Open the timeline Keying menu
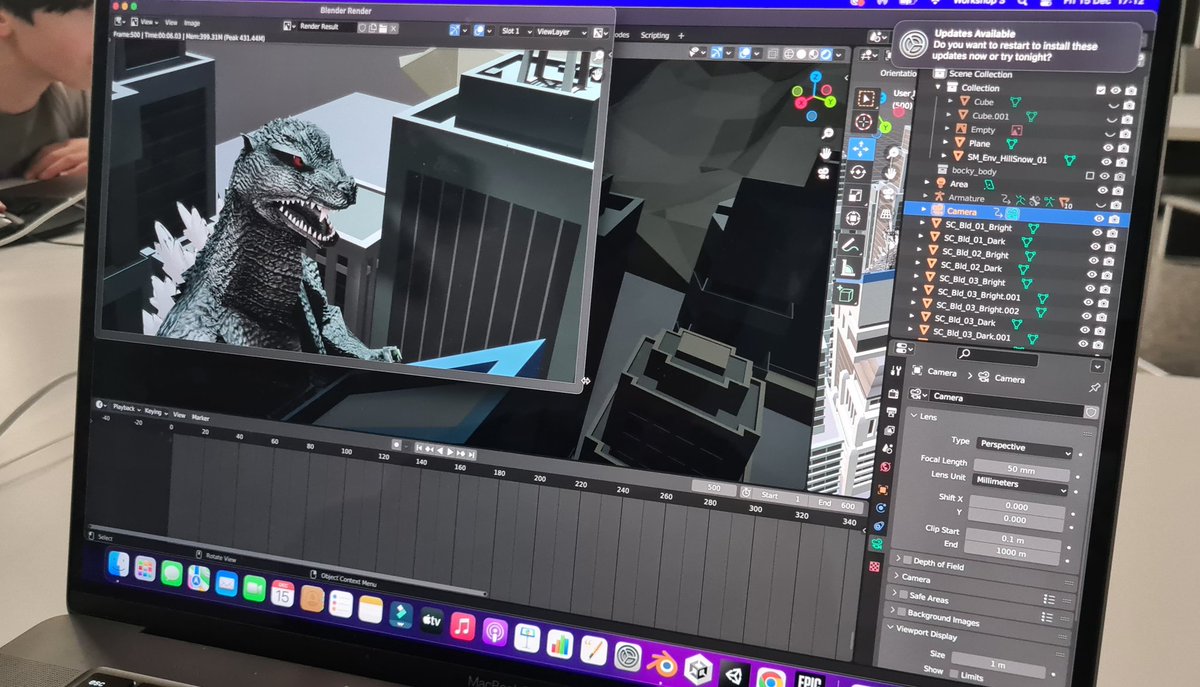 click(x=155, y=411)
